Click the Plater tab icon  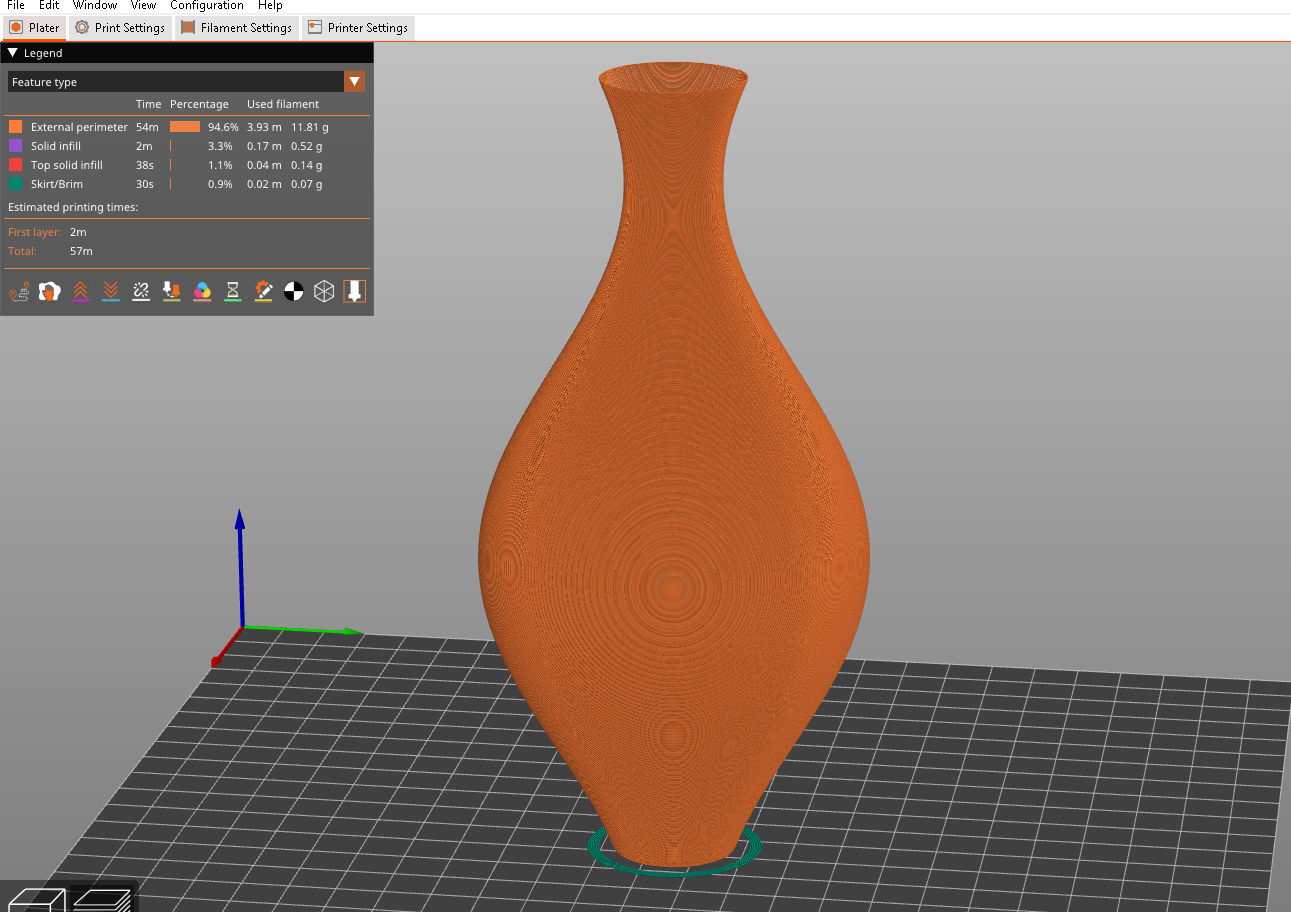(16, 28)
